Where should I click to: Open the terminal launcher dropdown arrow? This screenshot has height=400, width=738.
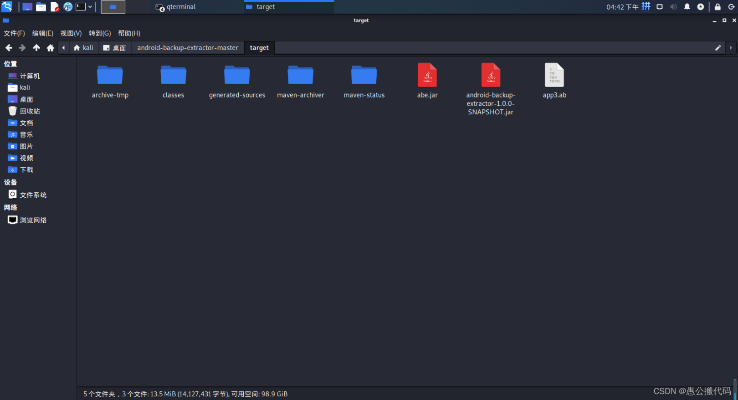pos(91,7)
